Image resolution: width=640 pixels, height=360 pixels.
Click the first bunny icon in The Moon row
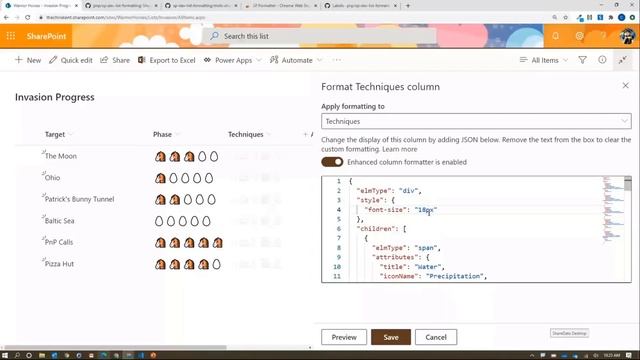tap(160, 156)
